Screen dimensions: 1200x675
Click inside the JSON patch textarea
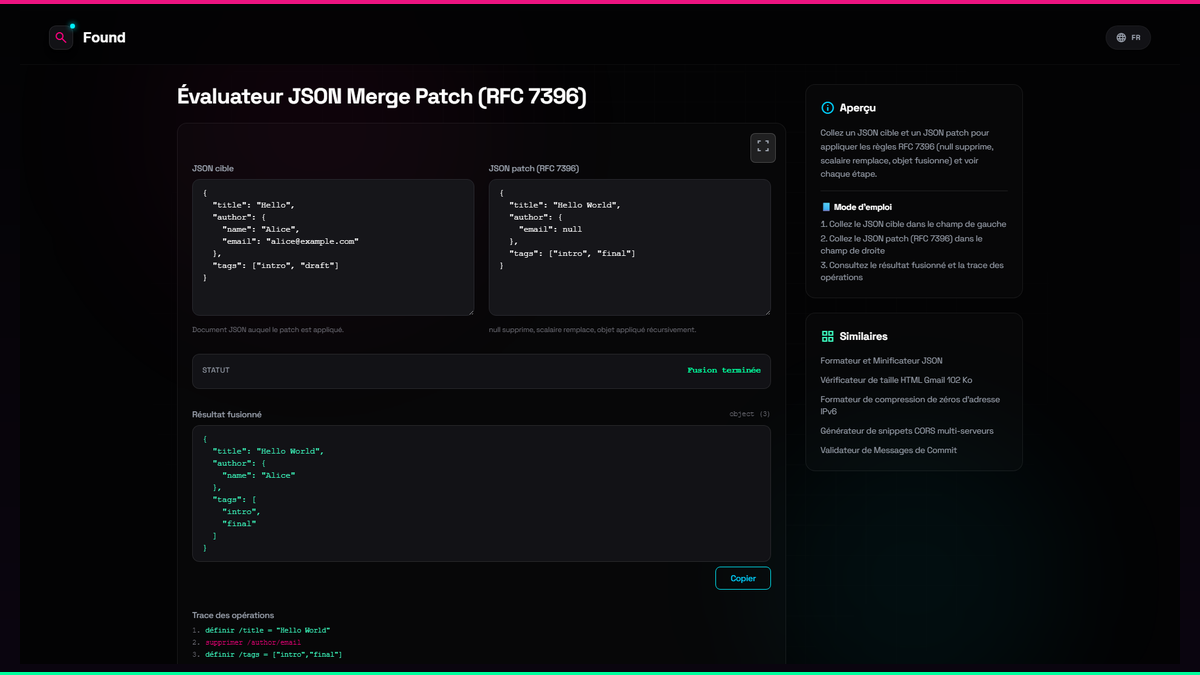point(630,247)
